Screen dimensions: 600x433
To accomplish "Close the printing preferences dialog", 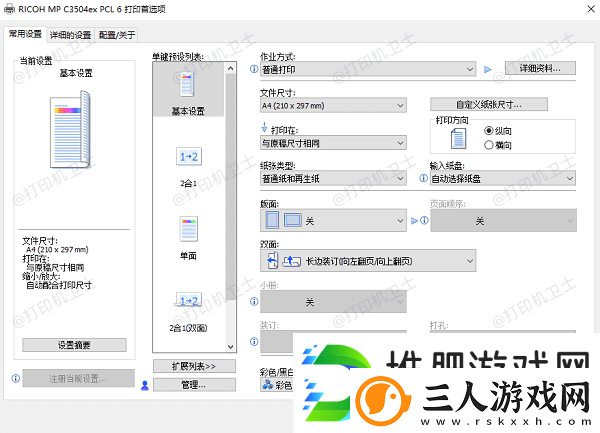I will coord(591,9).
